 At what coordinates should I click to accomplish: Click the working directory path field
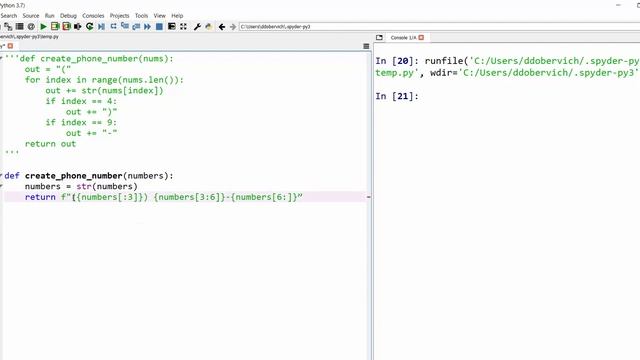coord(439,27)
